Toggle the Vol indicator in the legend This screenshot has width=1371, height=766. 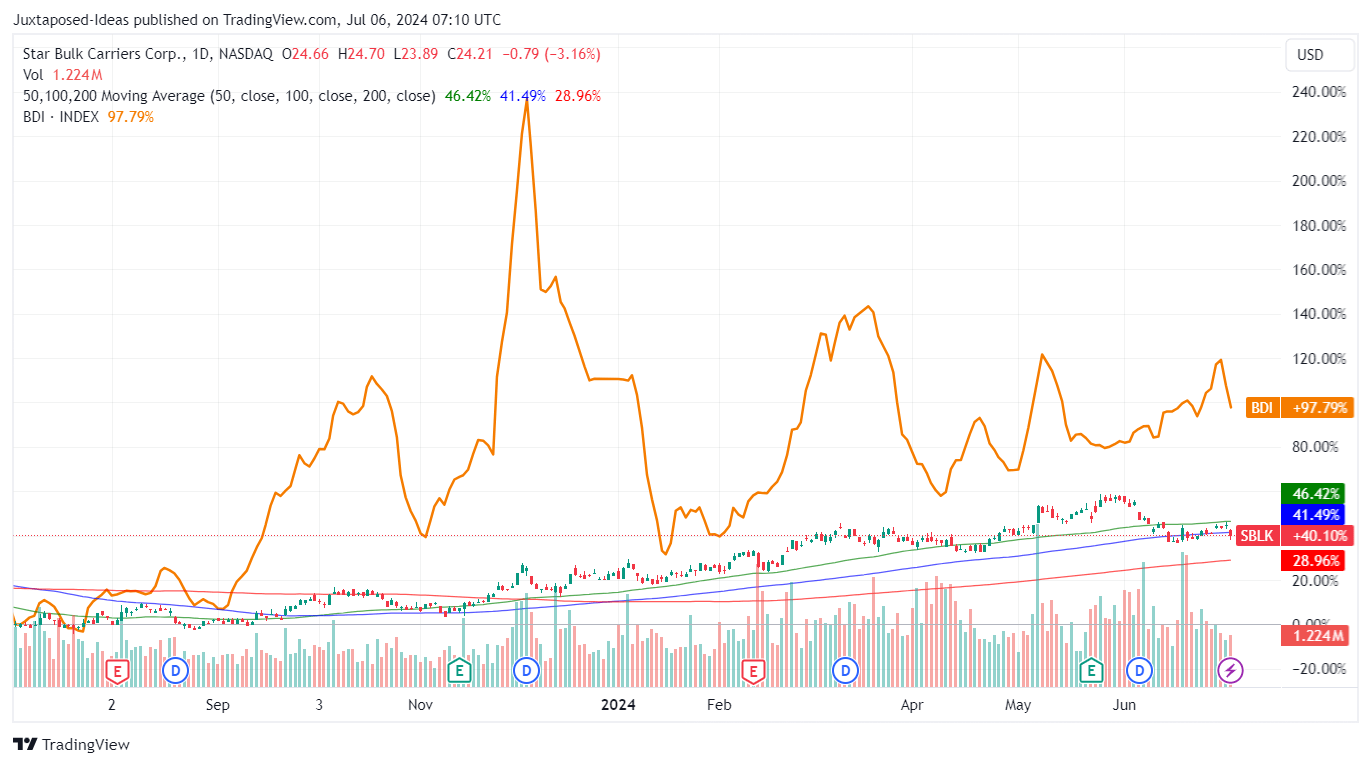tap(33, 74)
